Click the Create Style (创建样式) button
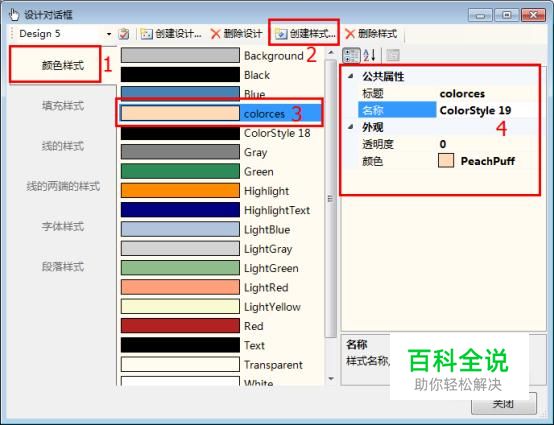 pyautogui.click(x=305, y=34)
